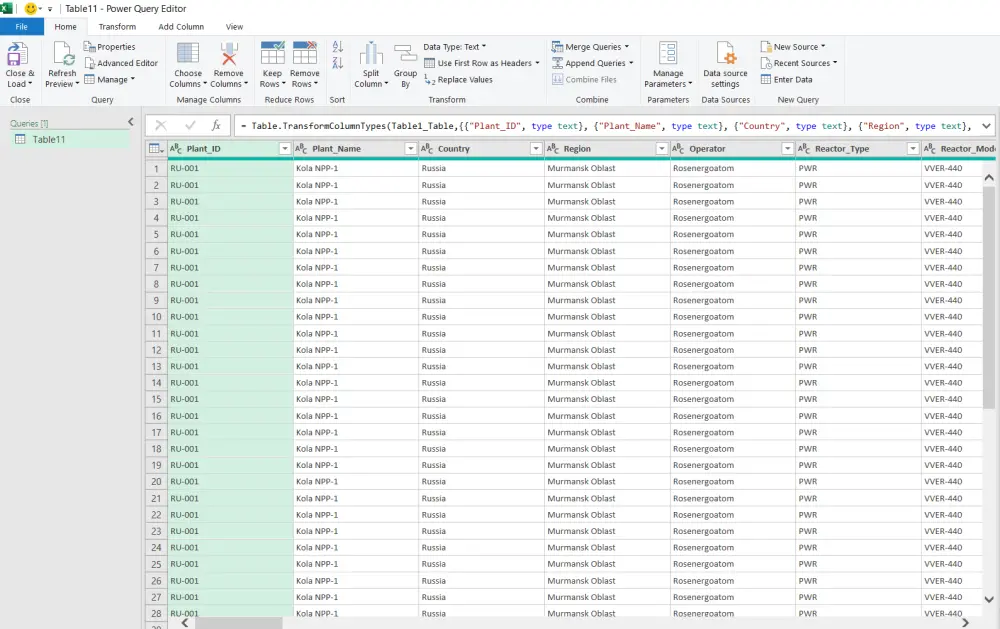
Task: Click the Excel icon in title bar
Action: (x=6, y=8)
